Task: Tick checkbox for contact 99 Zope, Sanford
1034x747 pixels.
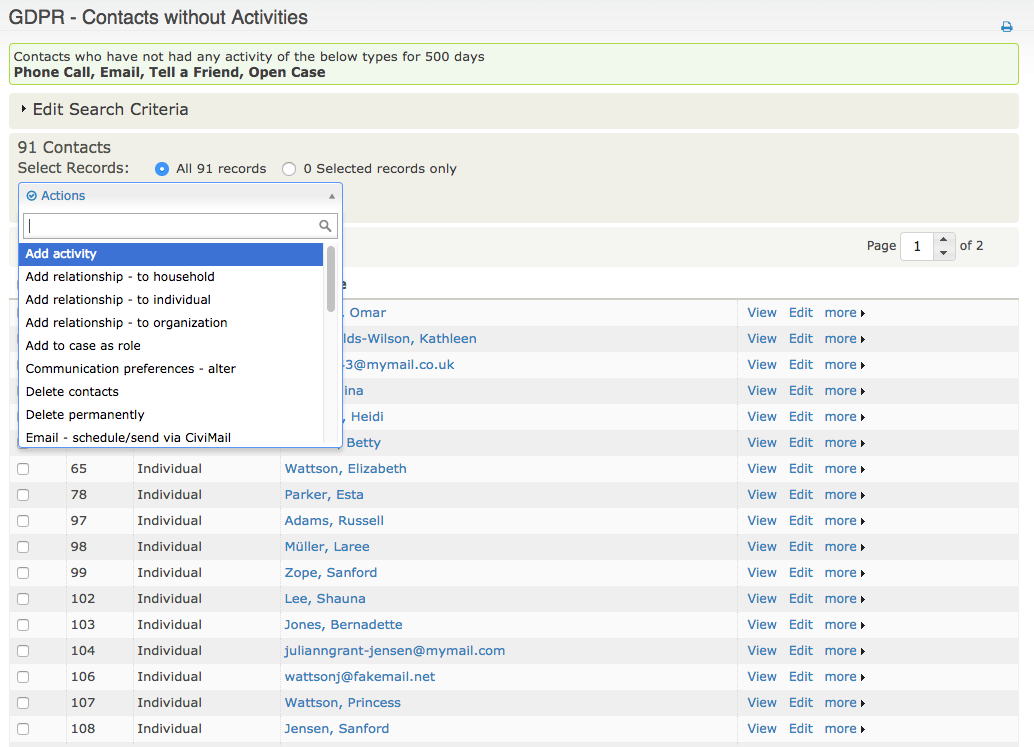Action: point(23,573)
